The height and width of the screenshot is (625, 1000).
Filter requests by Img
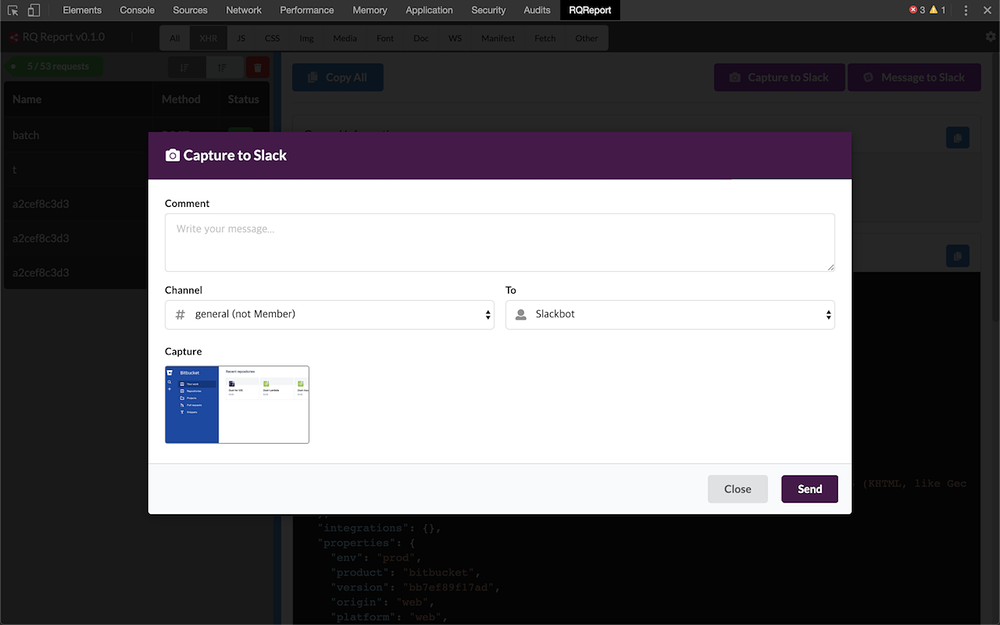[307, 38]
